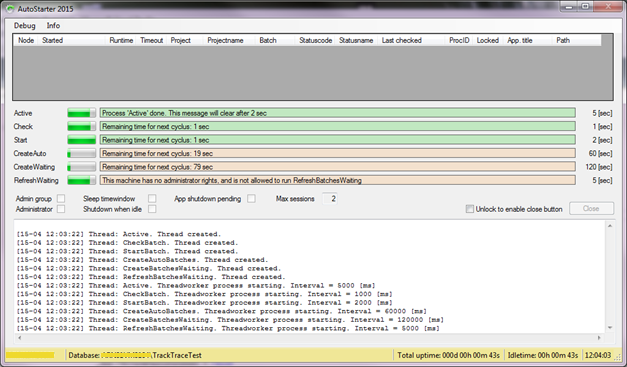Image resolution: width=627 pixels, height=367 pixels.
Task: Click the Statusname column header
Action: coord(356,40)
